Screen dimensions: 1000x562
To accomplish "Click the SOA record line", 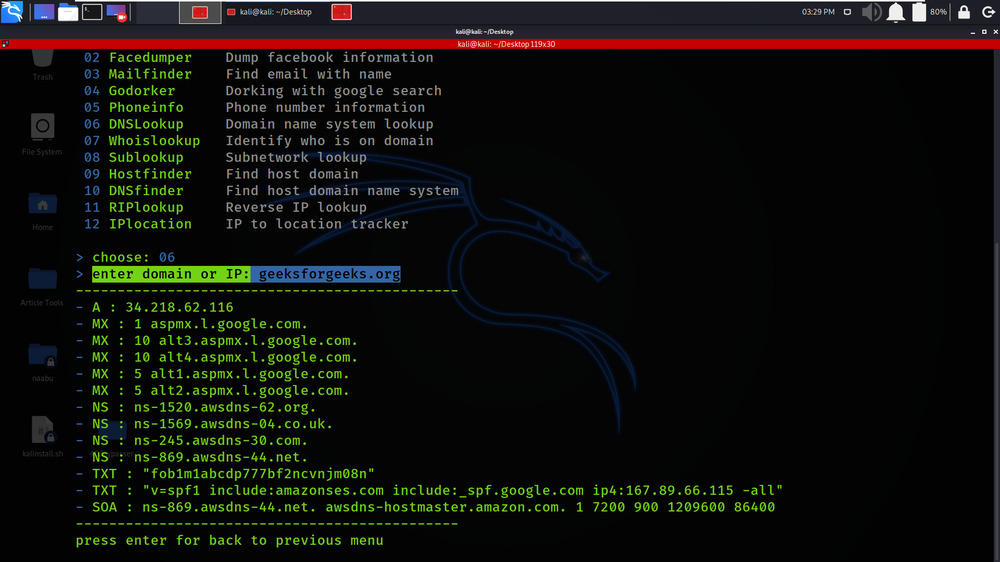I will (425, 507).
